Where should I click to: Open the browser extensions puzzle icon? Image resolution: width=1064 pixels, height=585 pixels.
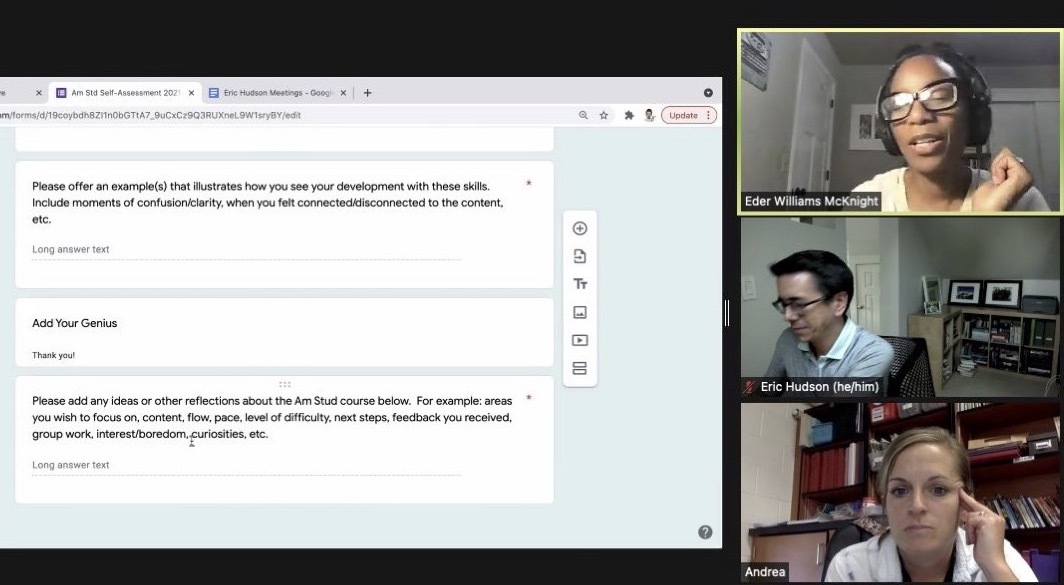(x=629, y=115)
